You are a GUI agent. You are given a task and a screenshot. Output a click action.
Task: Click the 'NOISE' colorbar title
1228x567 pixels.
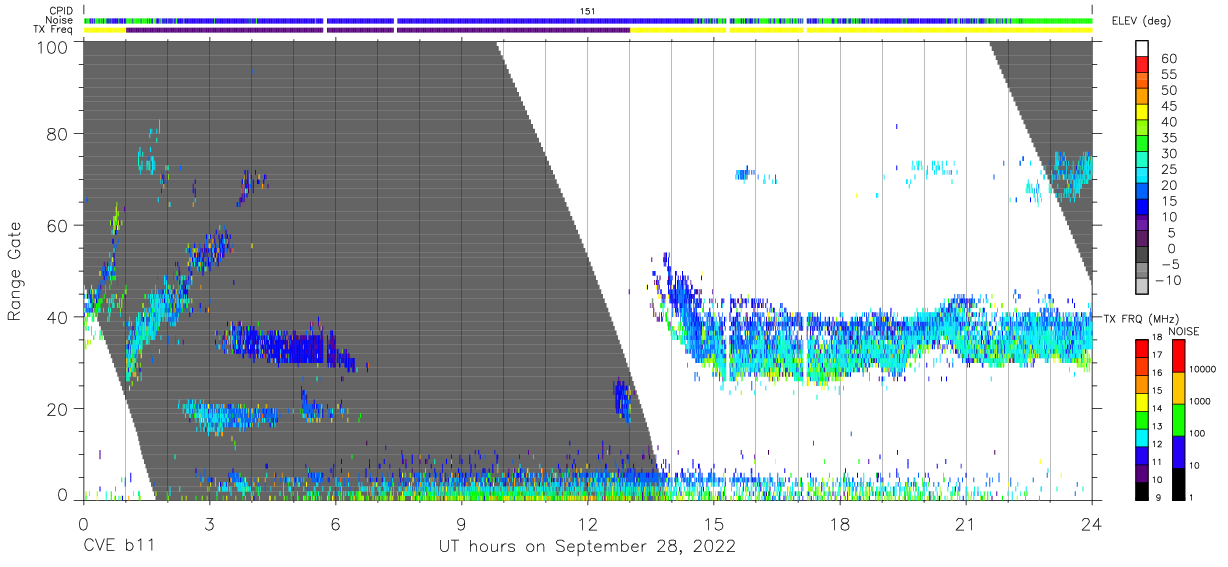1184,331
